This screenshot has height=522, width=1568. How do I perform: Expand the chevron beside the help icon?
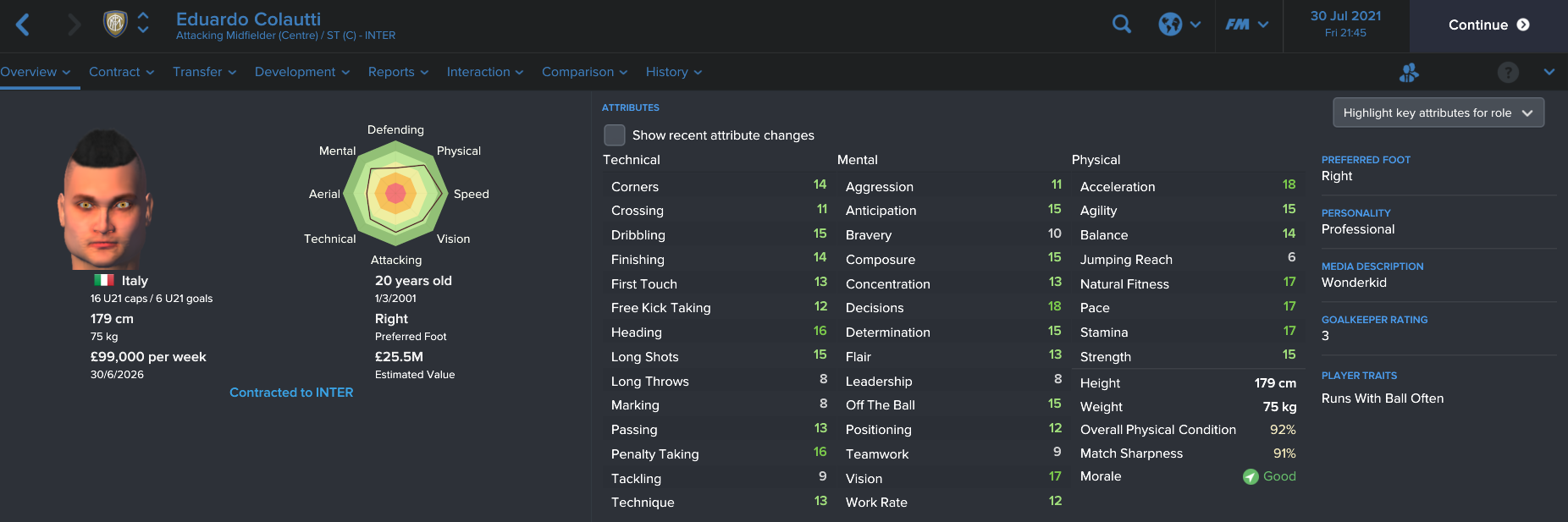(1549, 73)
